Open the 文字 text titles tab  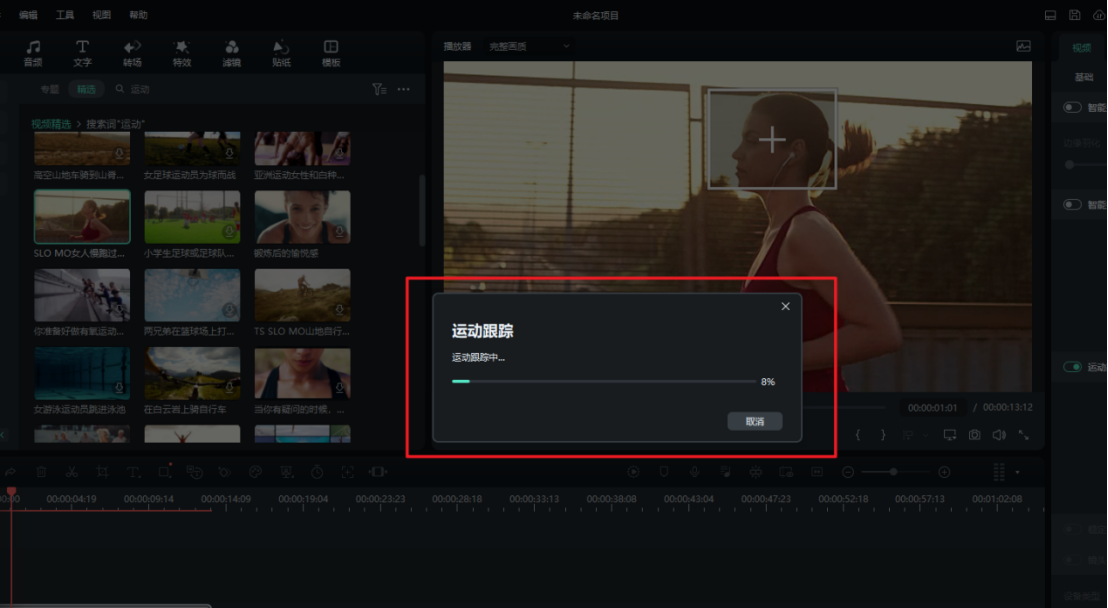(82, 53)
